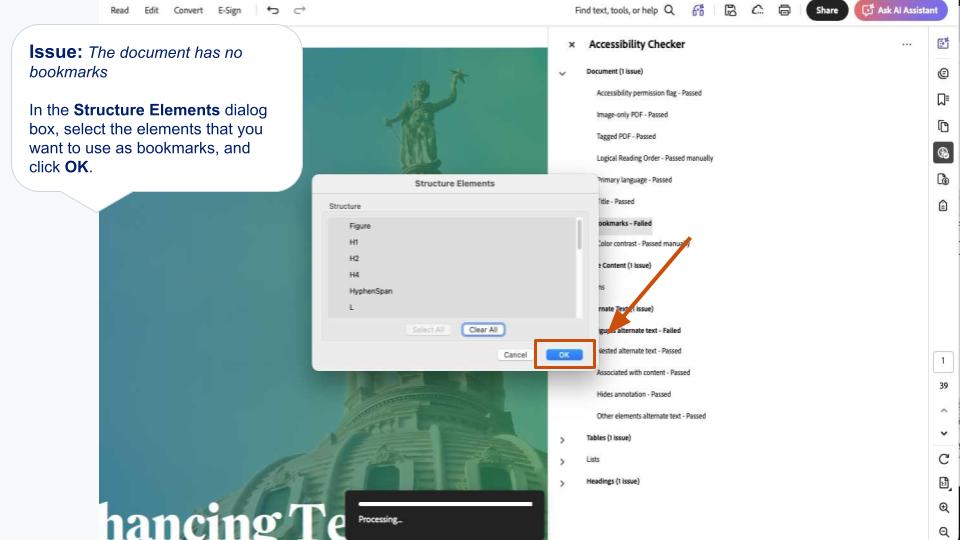Viewport: 960px width, 540px height.
Task: Open the comments icon in right sidebar
Action: [943, 73]
